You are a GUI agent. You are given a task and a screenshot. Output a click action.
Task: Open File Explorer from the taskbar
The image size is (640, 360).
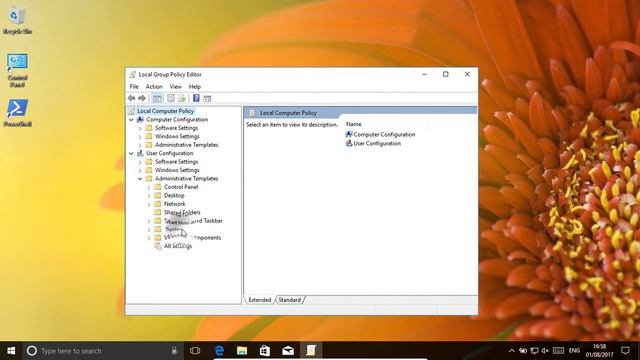[242, 351]
